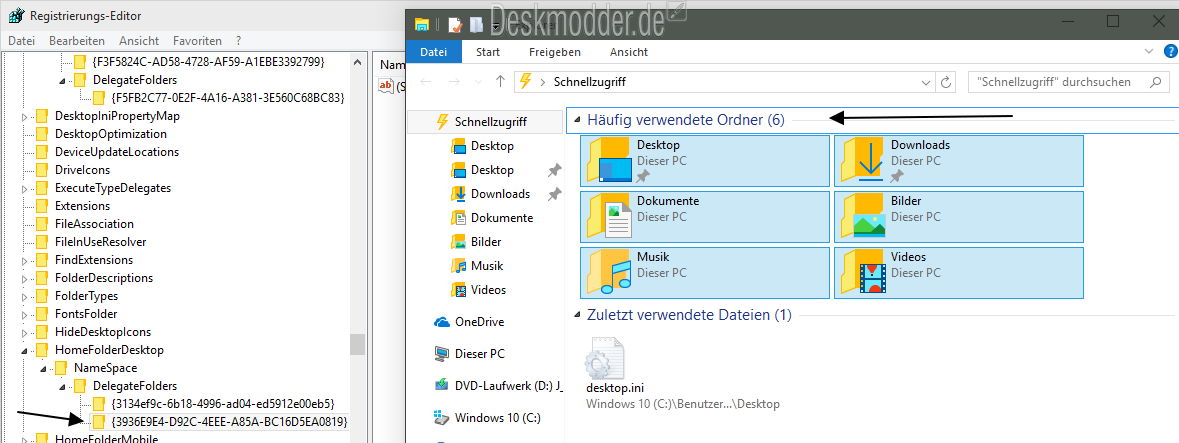Open the blue Datei tab
Viewport: 1179px width, 443px height.
pos(433,52)
